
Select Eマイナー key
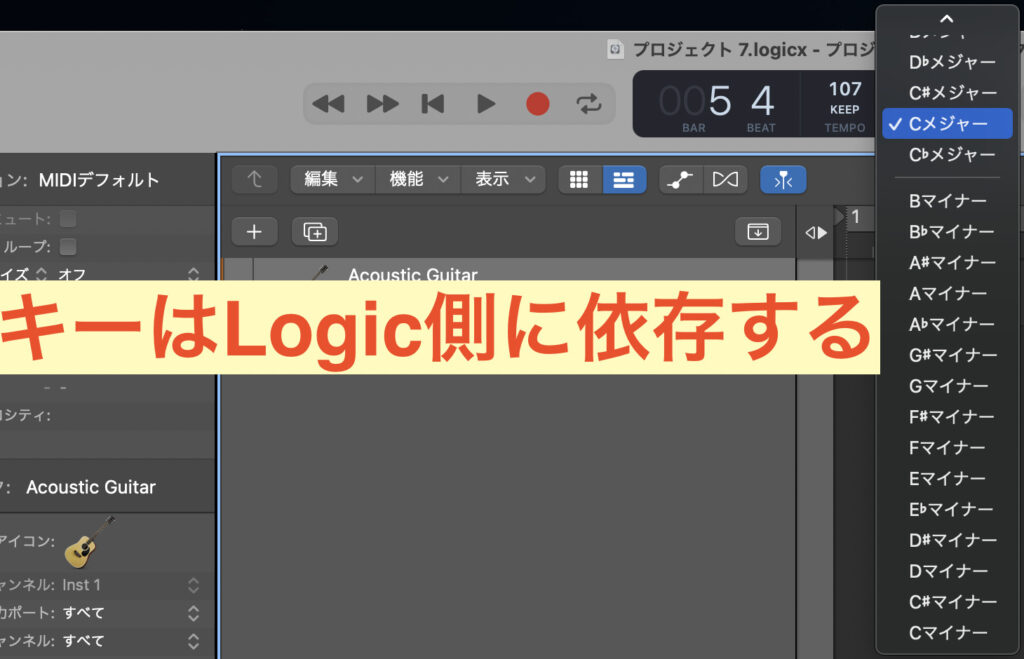[947, 479]
